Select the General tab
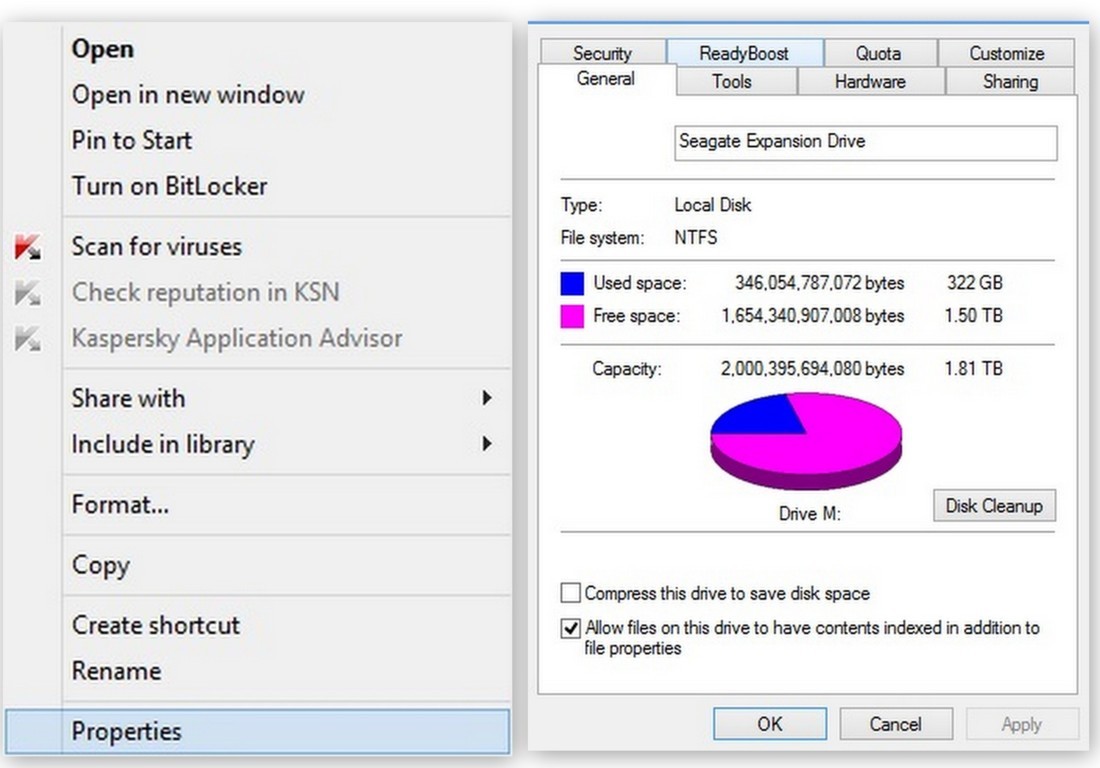 pyautogui.click(x=606, y=79)
